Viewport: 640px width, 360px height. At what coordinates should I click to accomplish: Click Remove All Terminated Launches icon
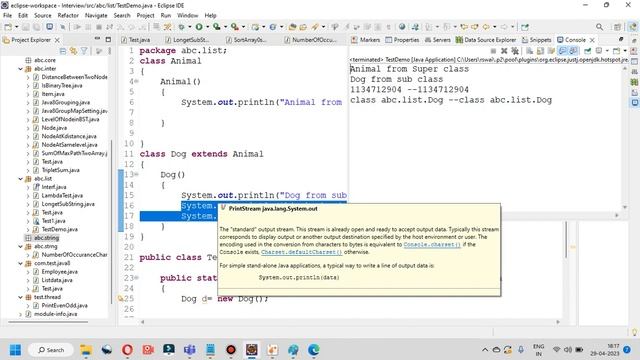tap(515, 51)
